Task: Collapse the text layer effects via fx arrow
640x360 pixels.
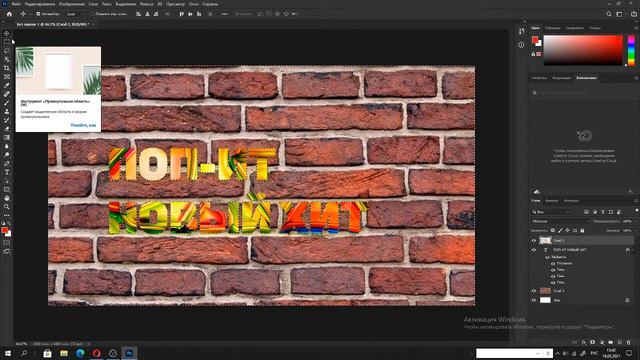Action: [x=632, y=249]
